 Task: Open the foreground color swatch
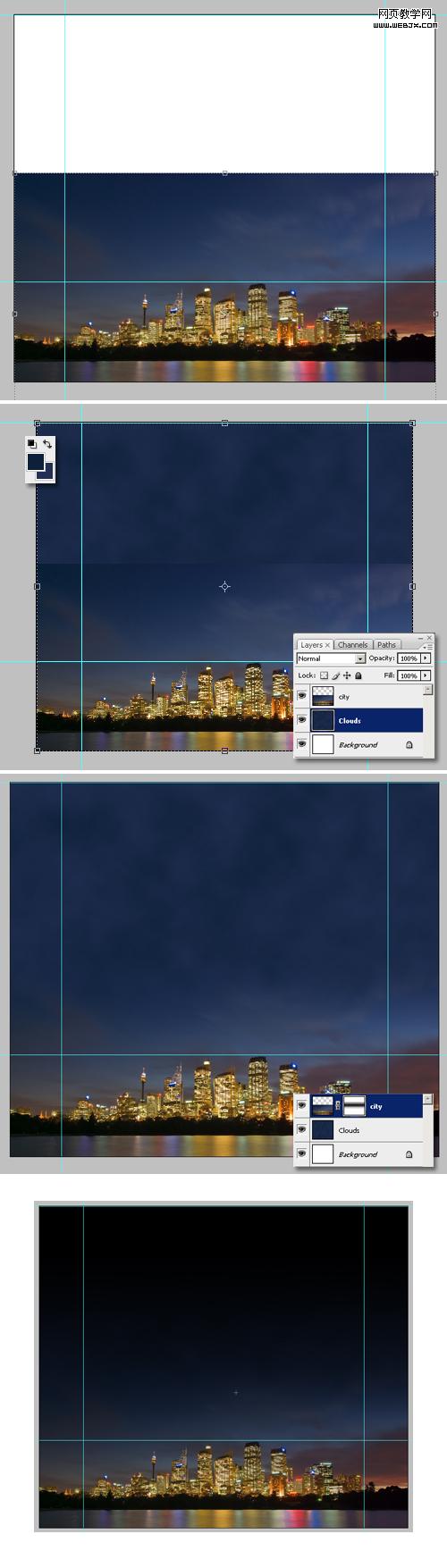pos(35,461)
